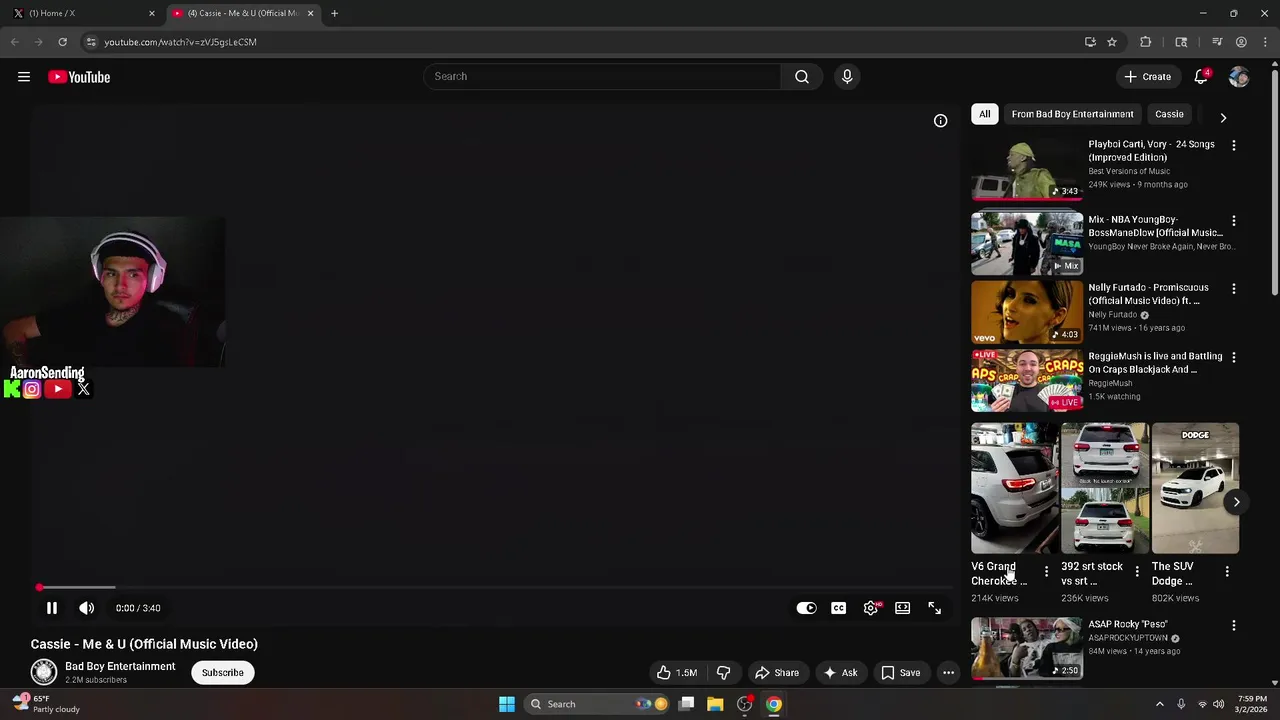Open options for V6 Grand Cherokee short
The image size is (1280, 720).
[x=1046, y=572]
